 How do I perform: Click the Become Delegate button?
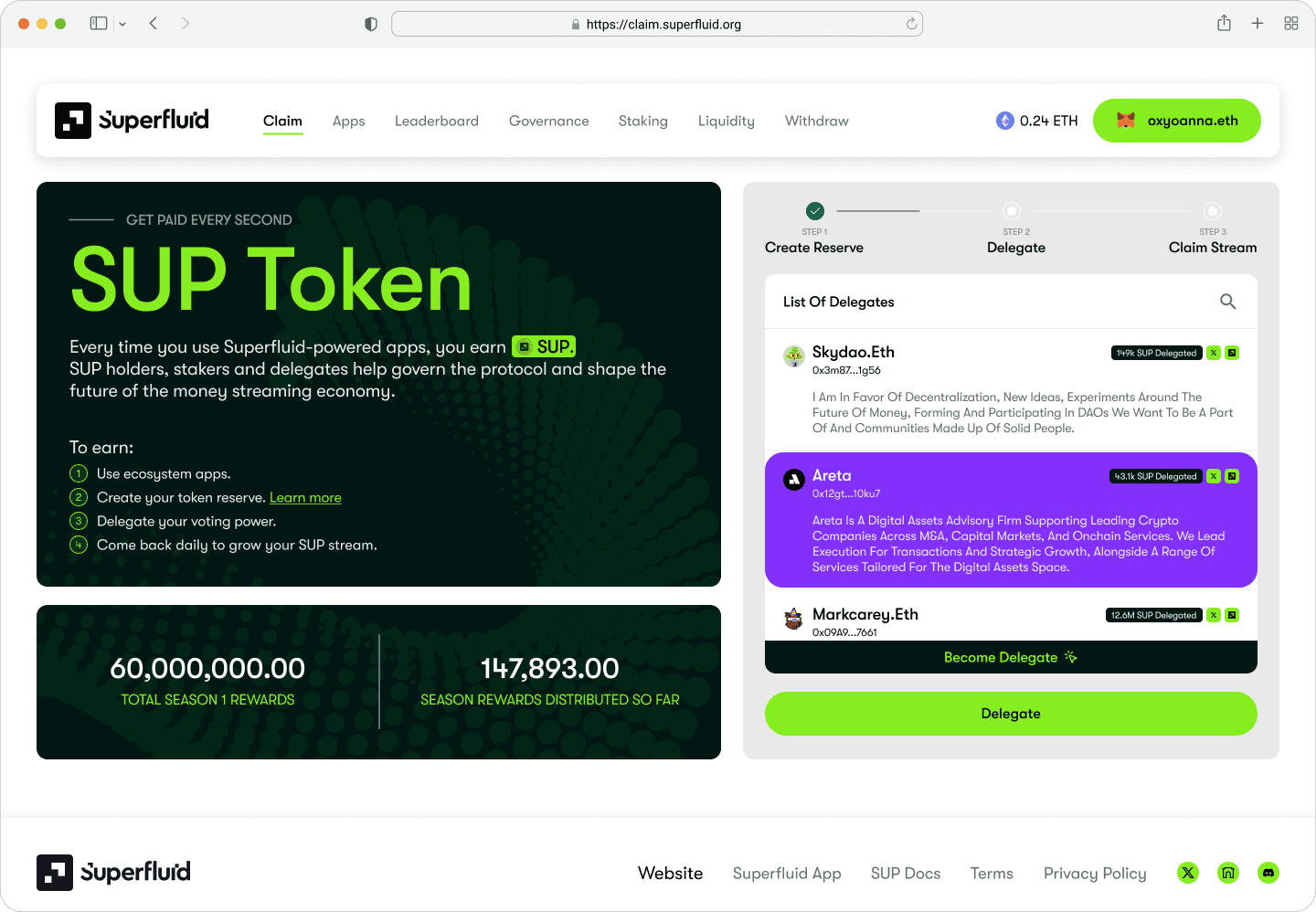(x=1011, y=657)
